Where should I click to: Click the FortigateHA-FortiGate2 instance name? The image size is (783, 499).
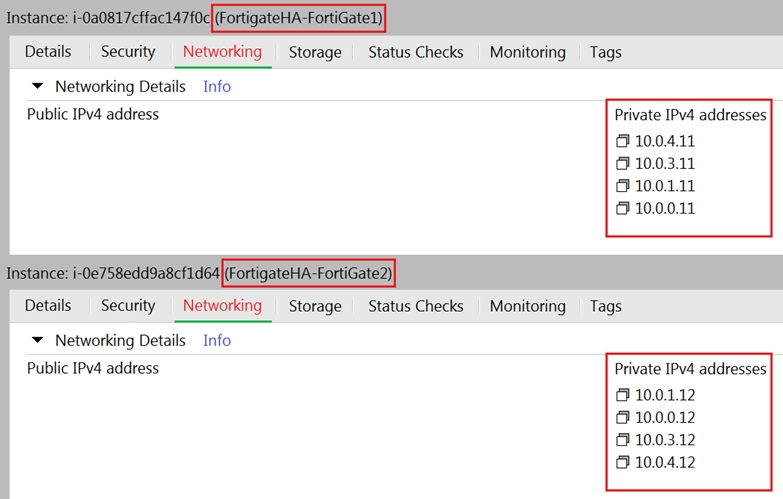point(309,273)
